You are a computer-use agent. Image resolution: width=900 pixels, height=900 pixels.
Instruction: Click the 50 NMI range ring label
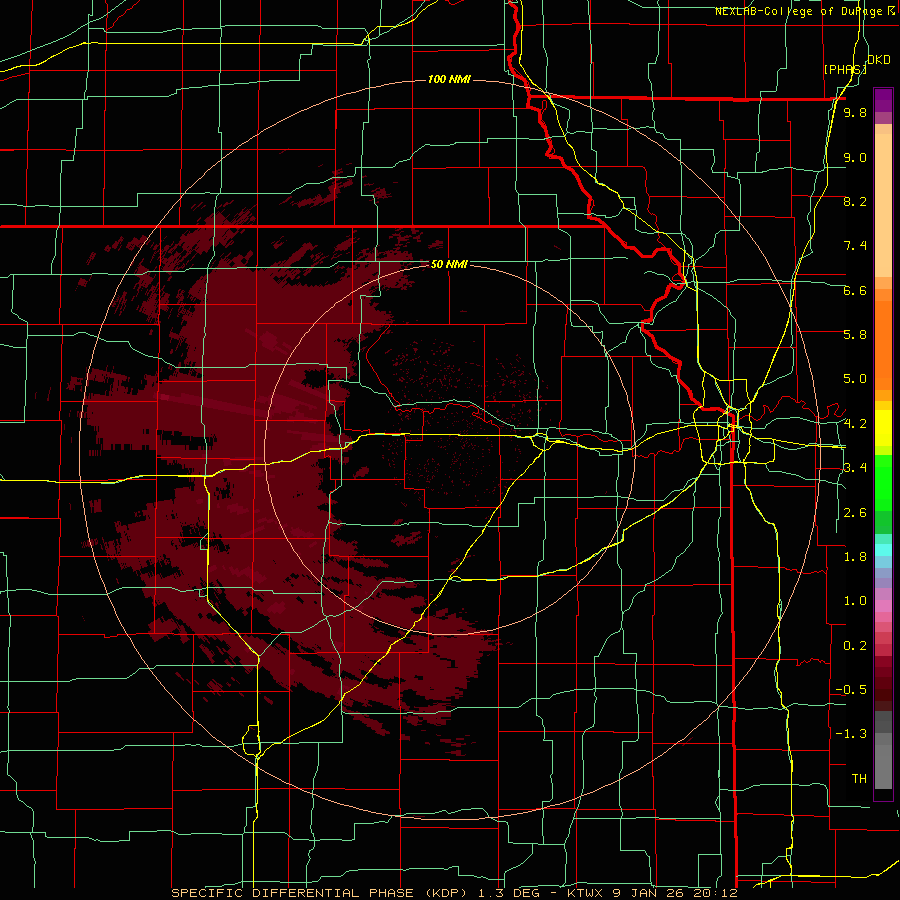(449, 264)
